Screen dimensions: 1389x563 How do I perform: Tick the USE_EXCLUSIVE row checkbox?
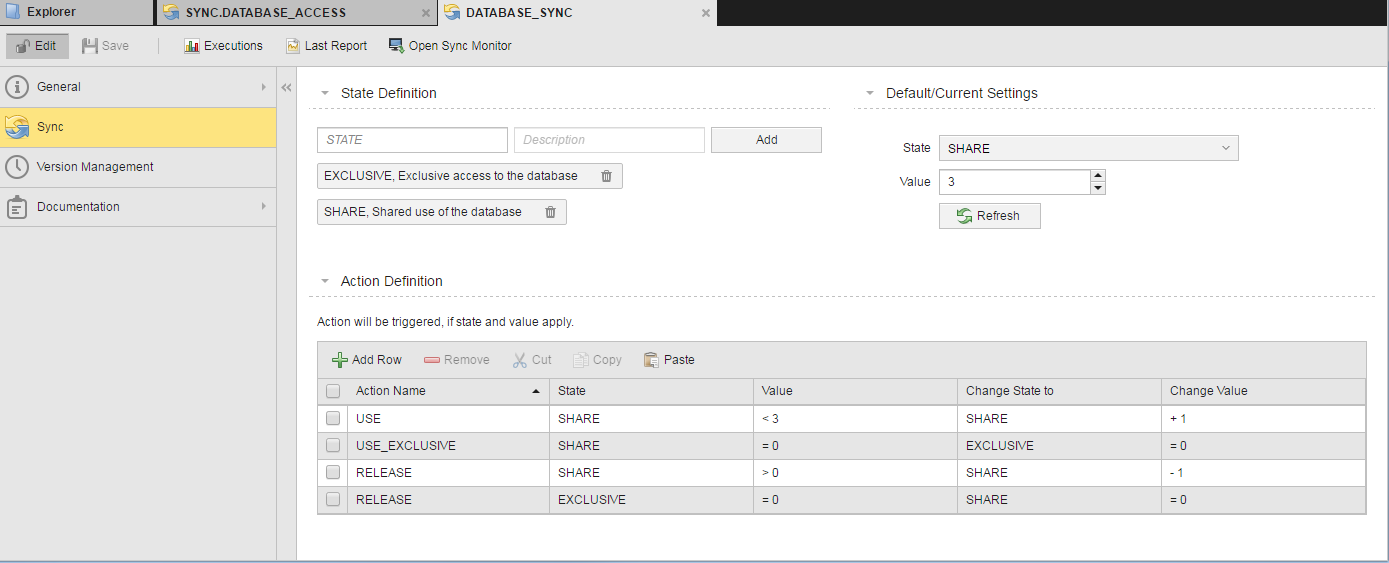(333, 446)
